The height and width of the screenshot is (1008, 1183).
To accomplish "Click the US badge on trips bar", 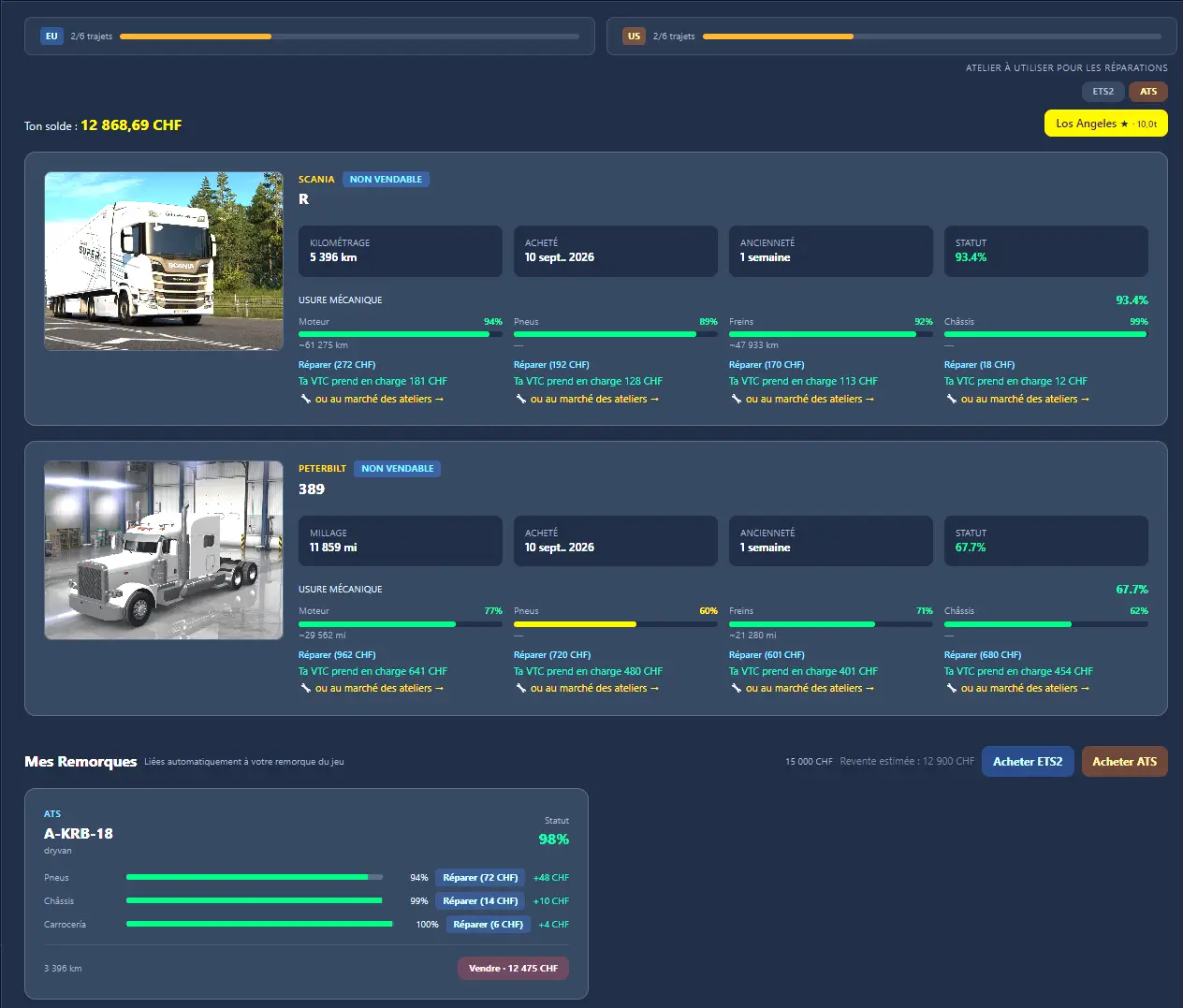I will 634,37.
